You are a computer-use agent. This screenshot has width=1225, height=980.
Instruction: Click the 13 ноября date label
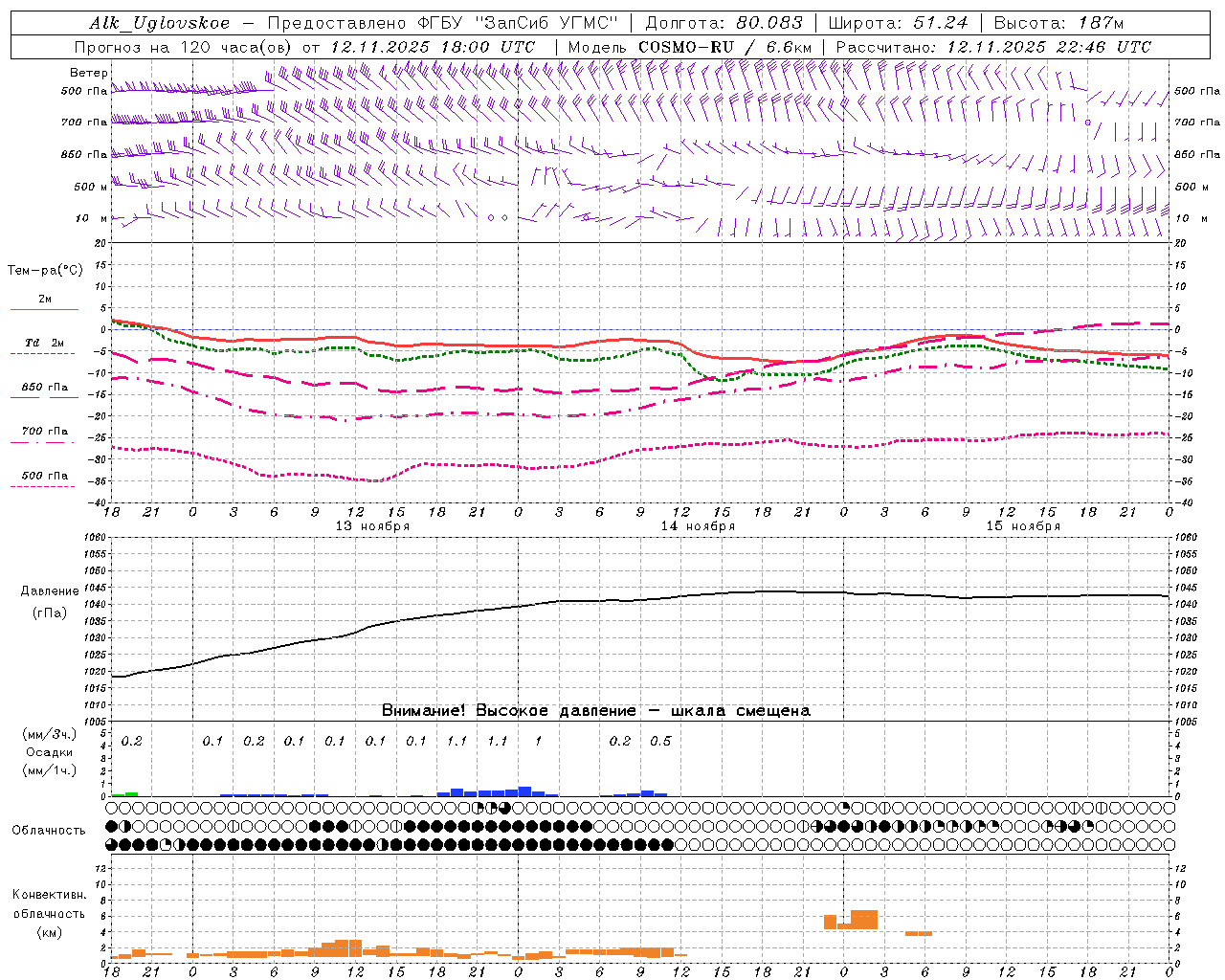(x=372, y=525)
